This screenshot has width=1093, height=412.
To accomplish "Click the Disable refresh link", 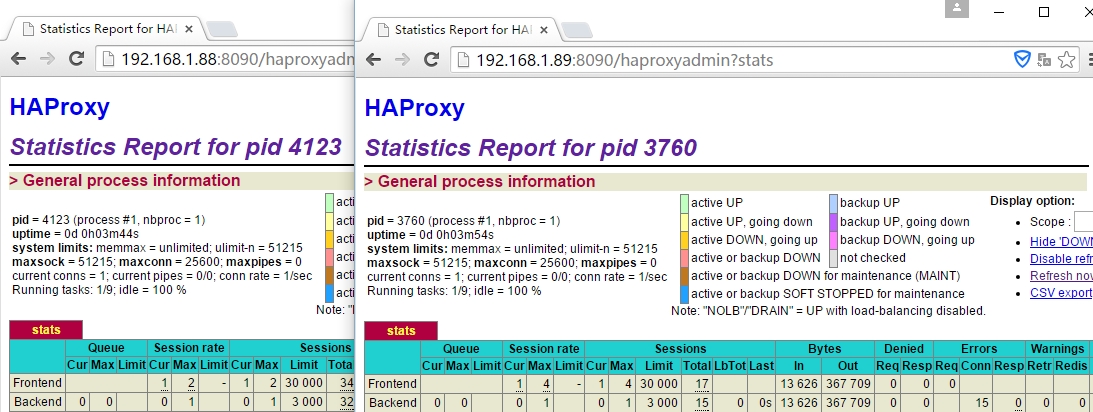I will point(1061,259).
